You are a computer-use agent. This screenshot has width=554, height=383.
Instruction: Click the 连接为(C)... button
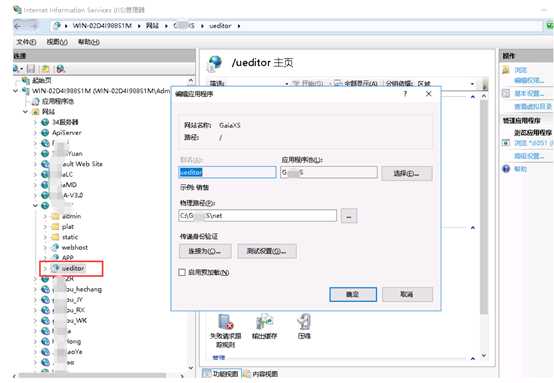click(205, 251)
